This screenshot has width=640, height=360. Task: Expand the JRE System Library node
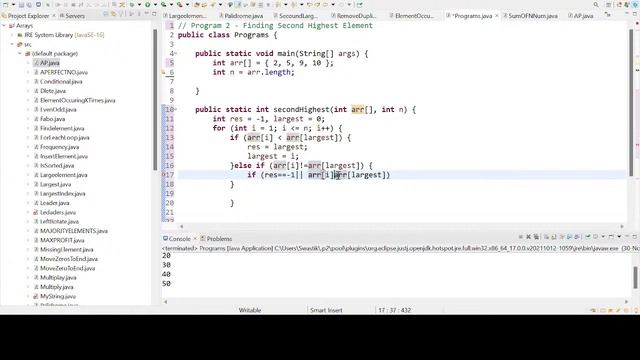point(12,35)
